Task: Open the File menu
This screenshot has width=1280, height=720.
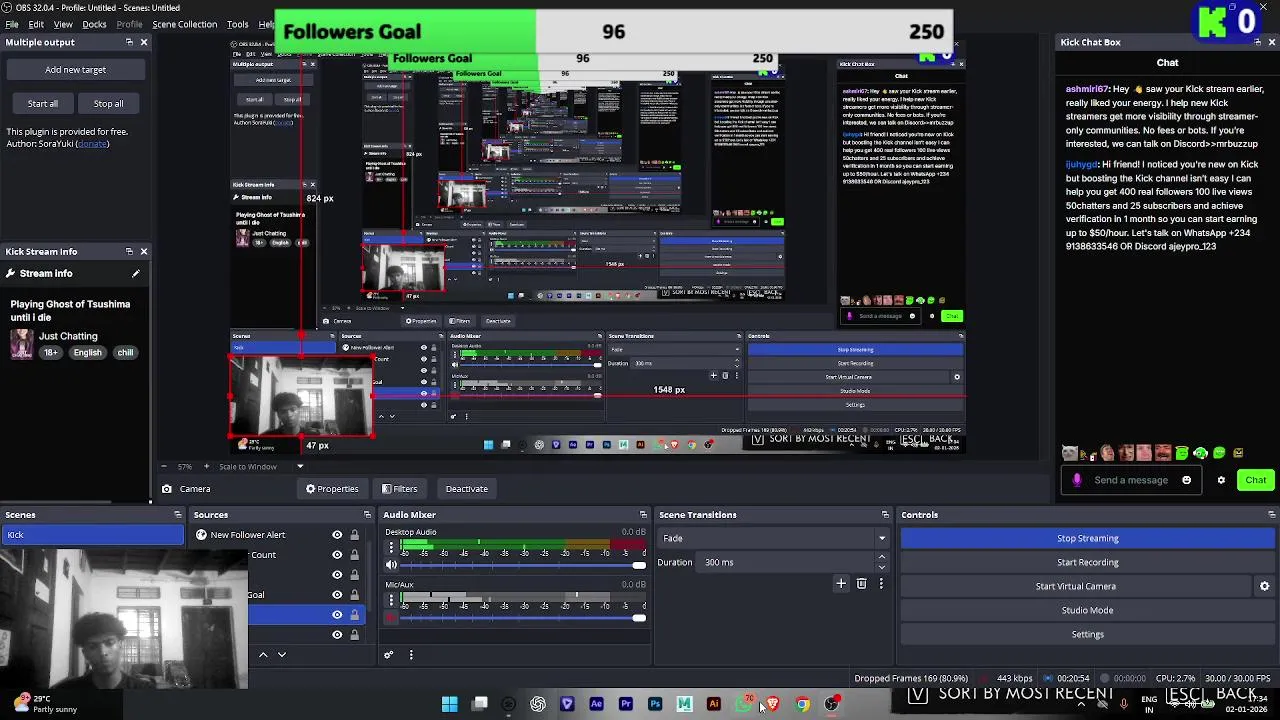Action: click(x=12, y=24)
